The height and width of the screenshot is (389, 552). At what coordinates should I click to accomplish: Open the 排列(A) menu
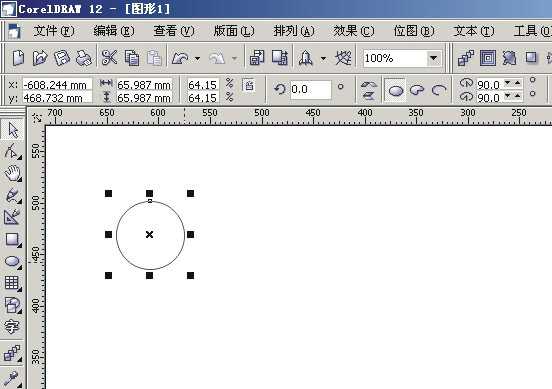[294, 31]
